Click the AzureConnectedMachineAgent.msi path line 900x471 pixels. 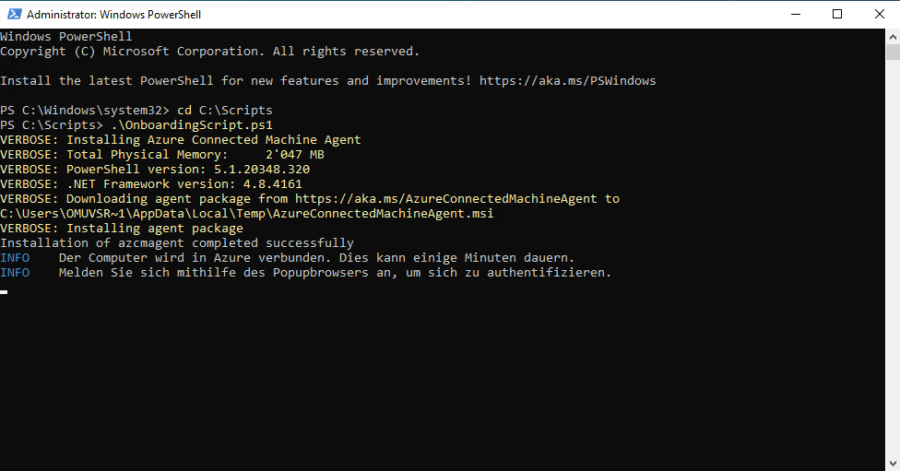click(247, 214)
